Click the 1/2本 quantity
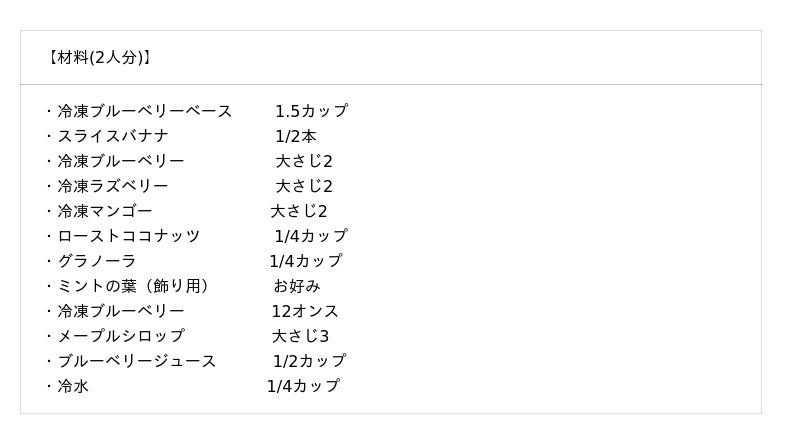Image resolution: width=800 pixels, height=444 pixels. [296, 136]
